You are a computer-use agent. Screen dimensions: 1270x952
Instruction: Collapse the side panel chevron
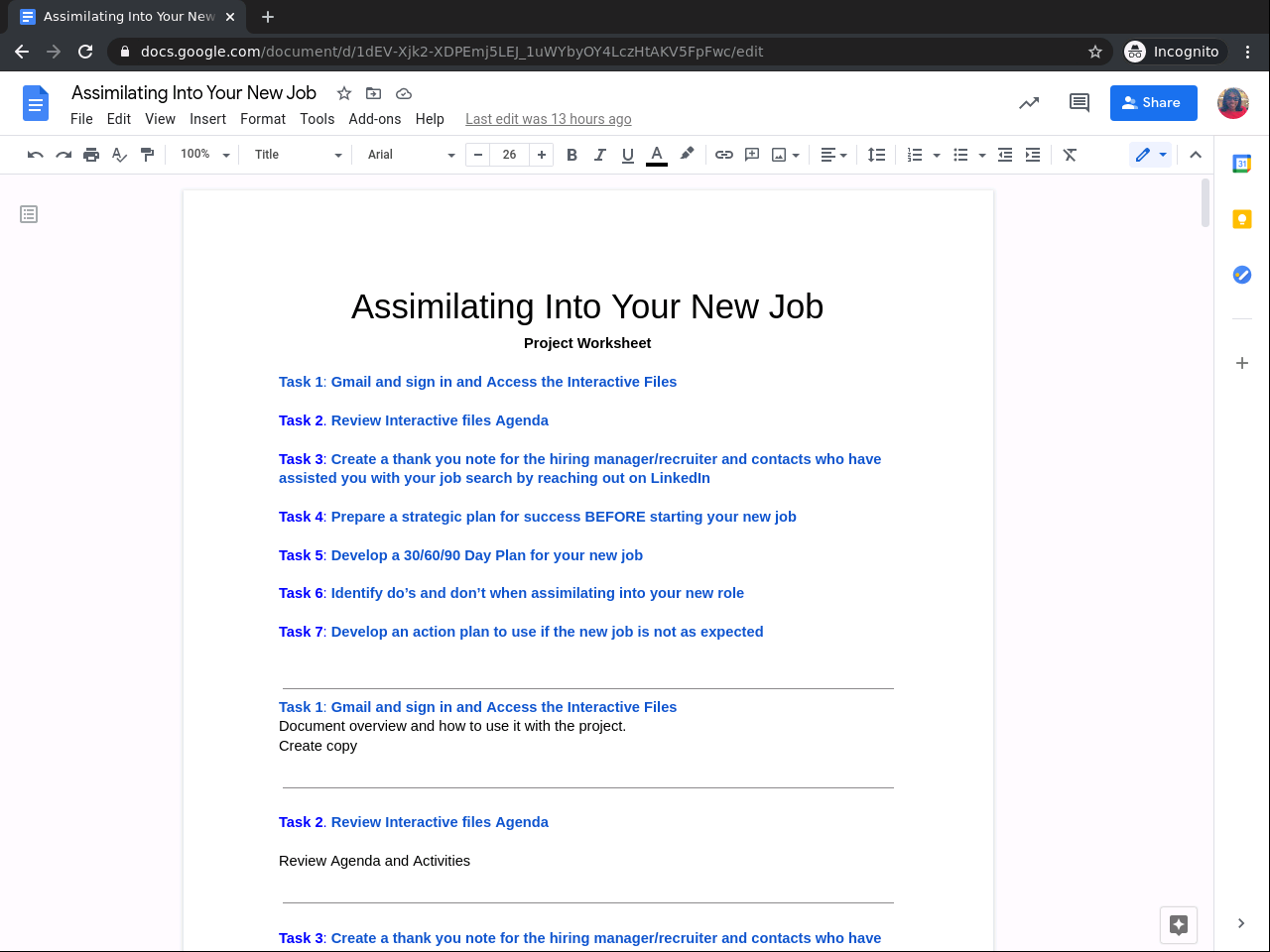(1241, 923)
